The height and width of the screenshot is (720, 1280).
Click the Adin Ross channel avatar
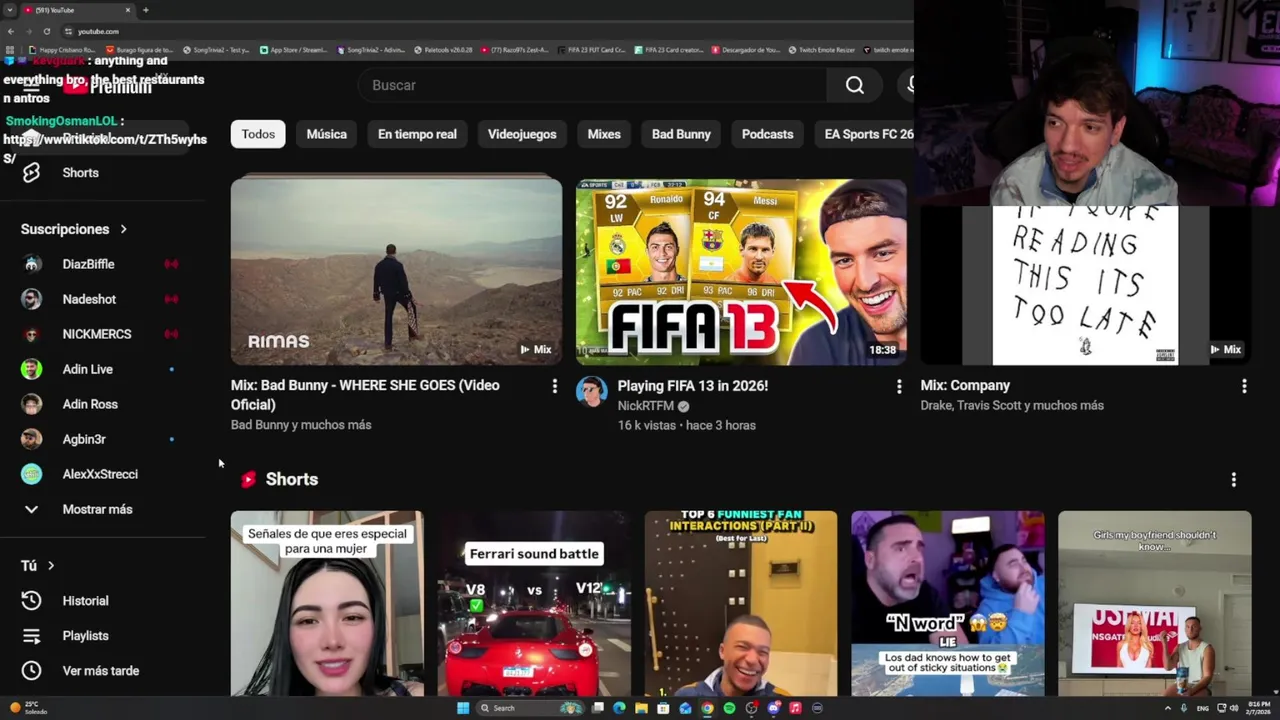click(32, 404)
